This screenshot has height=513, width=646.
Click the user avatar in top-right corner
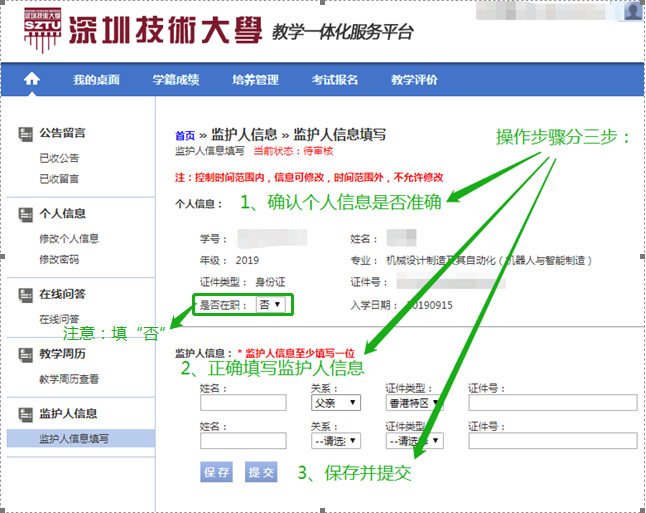point(632,10)
